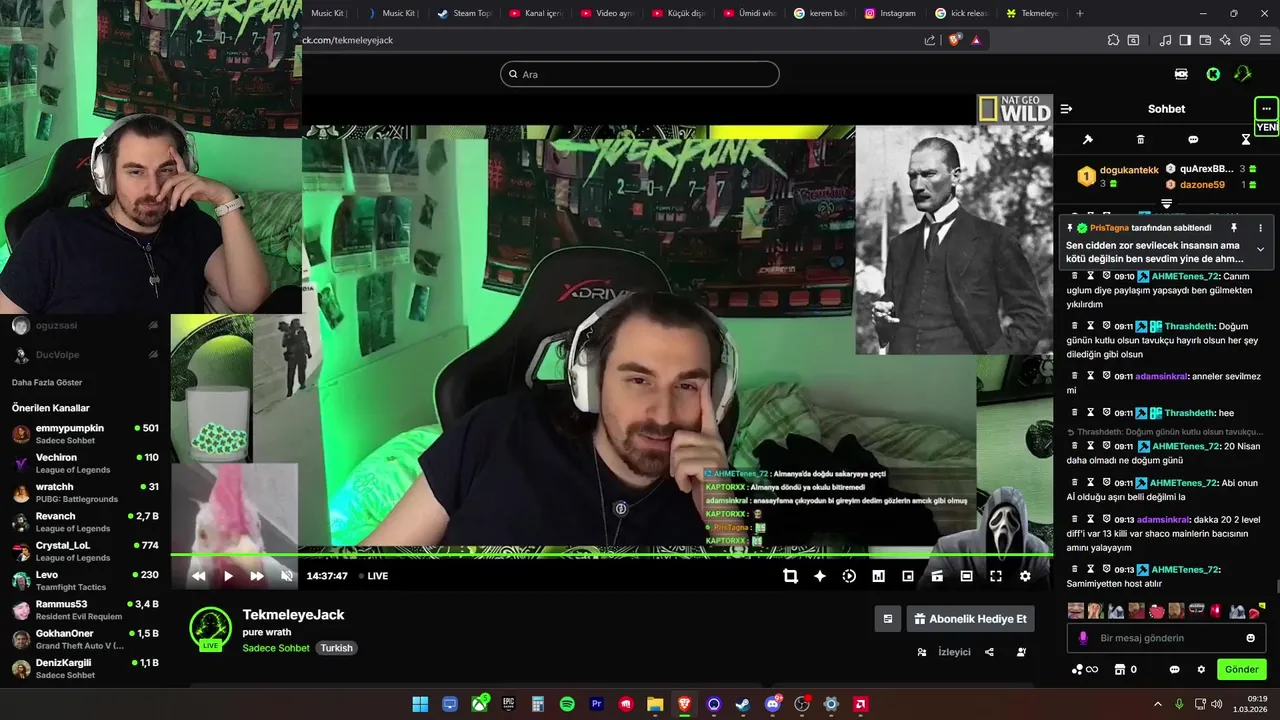Click leaderboard user dogukantekk
Viewport: 1280px width, 720px height.
[1129, 170]
